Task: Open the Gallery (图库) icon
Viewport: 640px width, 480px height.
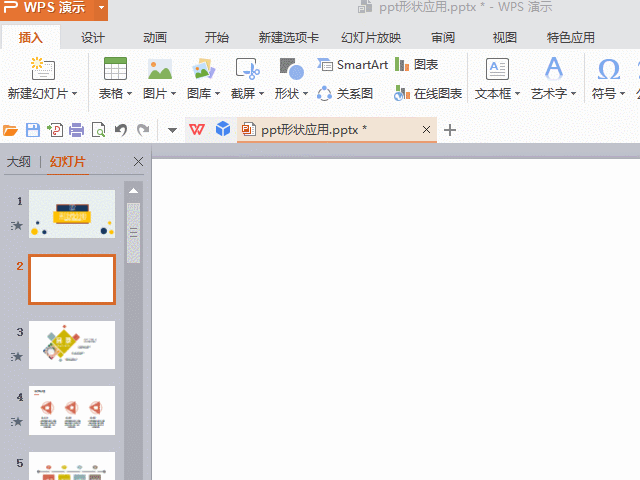Action: pyautogui.click(x=203, y=69)
